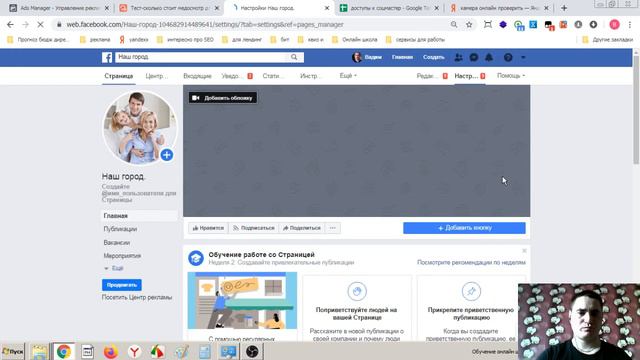Click the Facebook logo icon
The image size is (640, 360).
pyautogui.click(x=107, y=57)
